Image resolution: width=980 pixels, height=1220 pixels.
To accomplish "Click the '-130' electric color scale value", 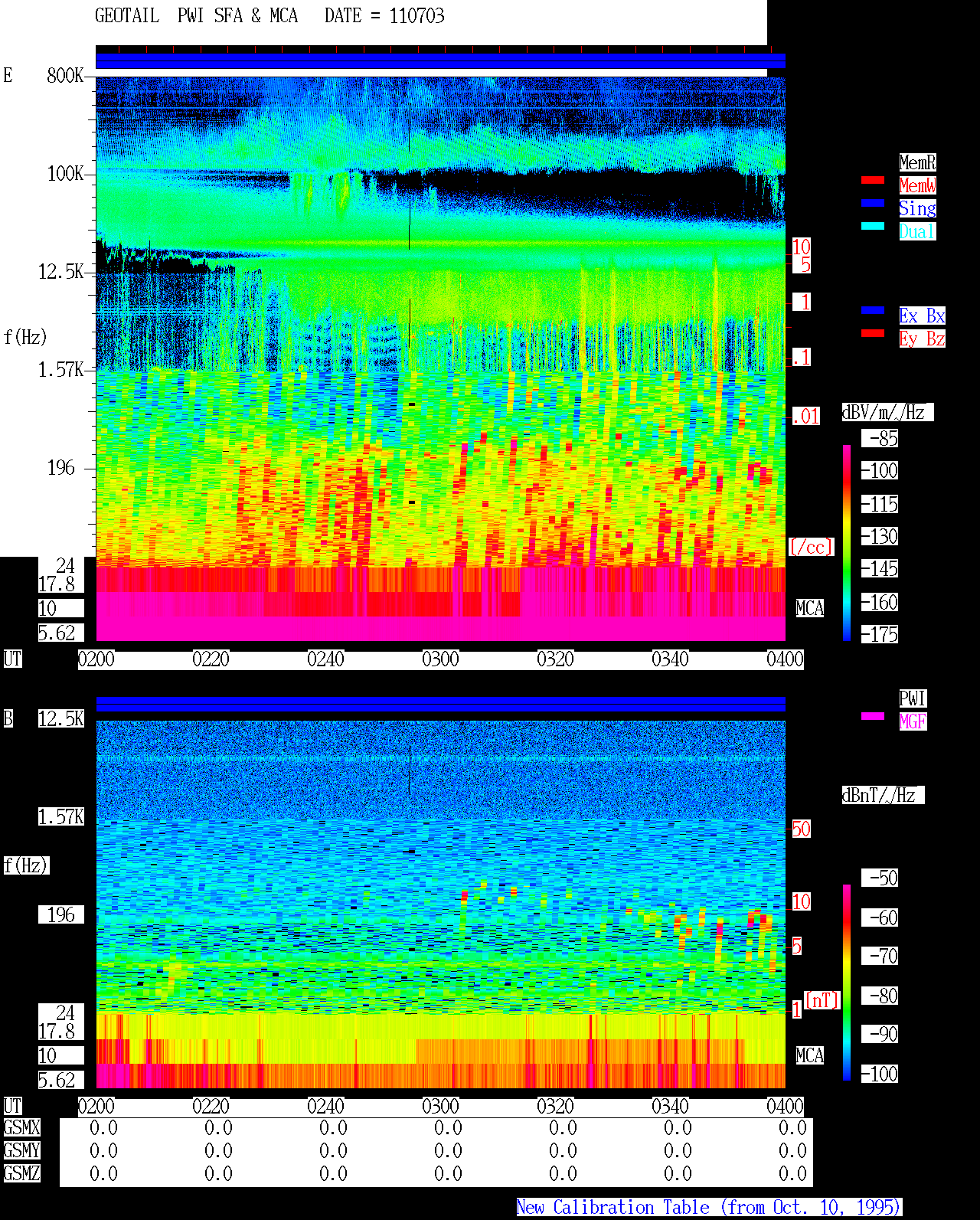I will pyautogui.click(x=880, y=536).
